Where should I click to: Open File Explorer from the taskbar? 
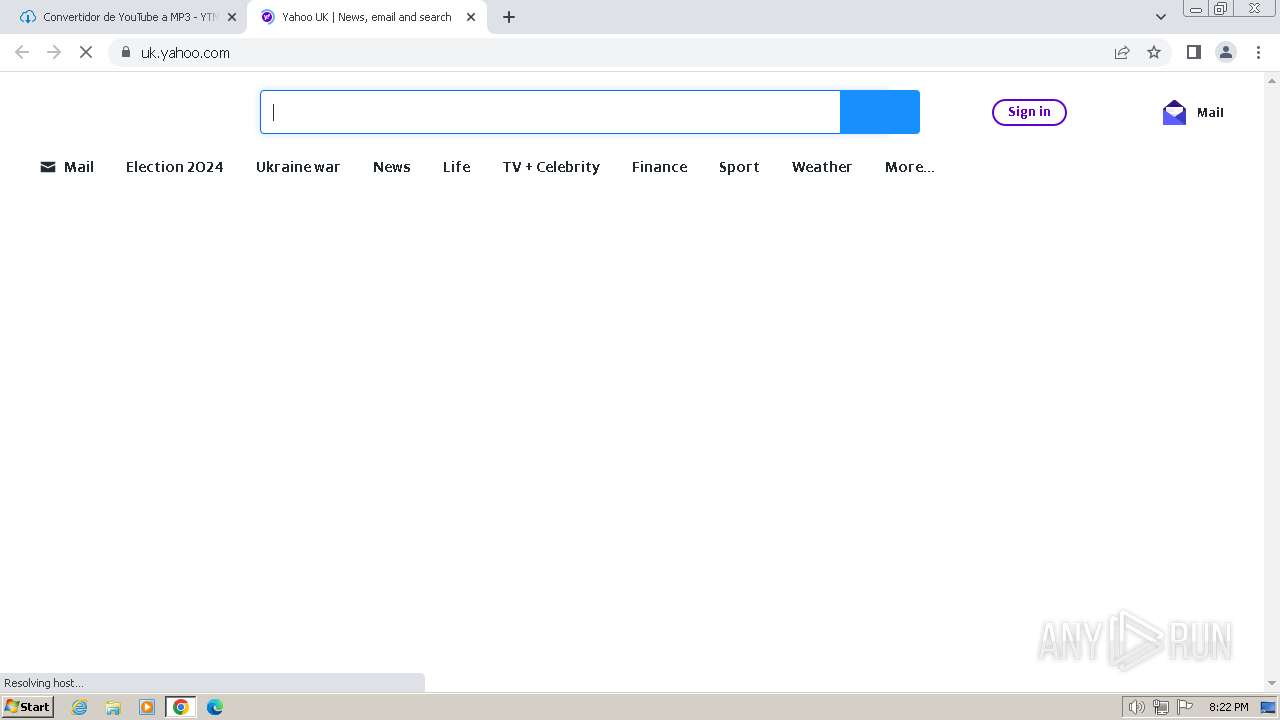pos(113,707)
